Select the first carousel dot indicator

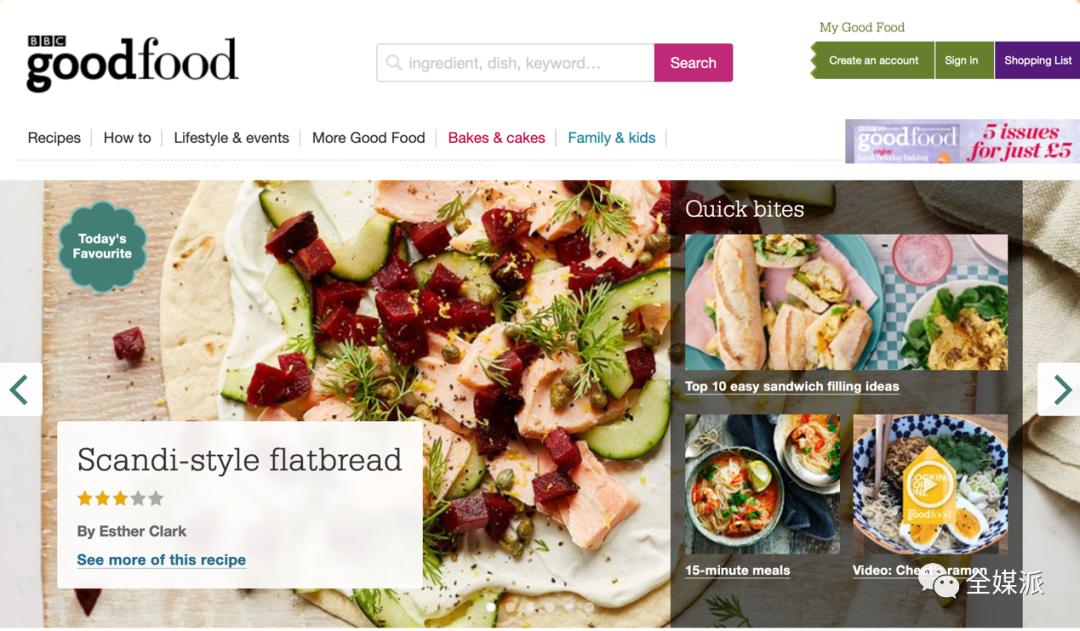[x=490, y=607]
